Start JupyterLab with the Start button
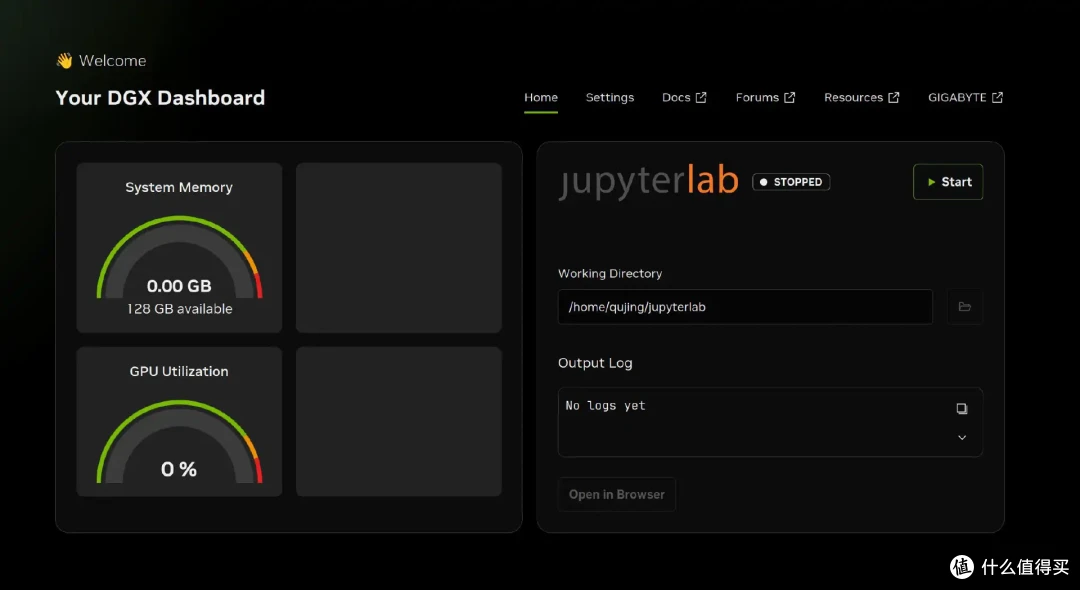The image size is (1080, 590). (x=948, y=182)
